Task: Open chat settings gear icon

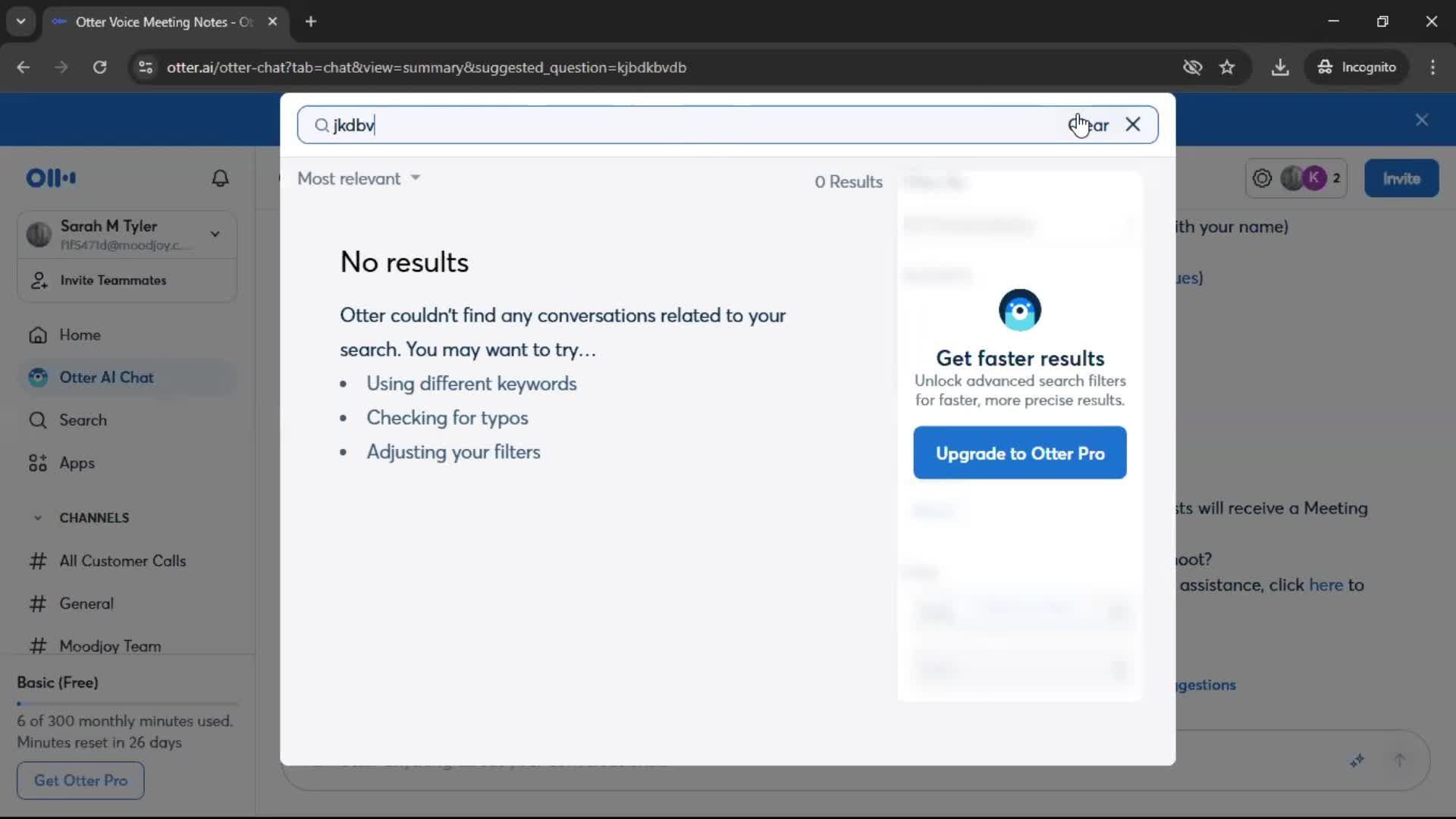Action: coord(1262,179)
